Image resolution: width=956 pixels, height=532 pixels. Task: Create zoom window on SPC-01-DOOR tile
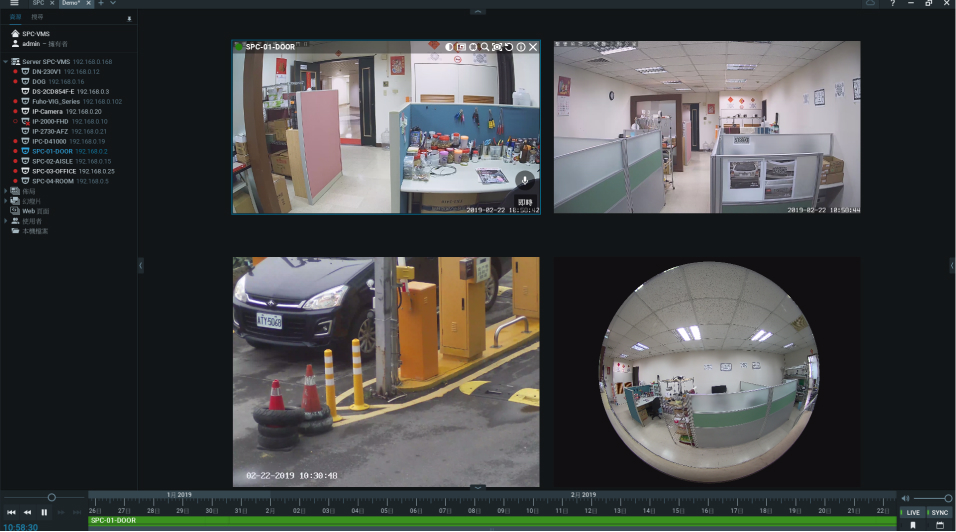click(485, 46)
